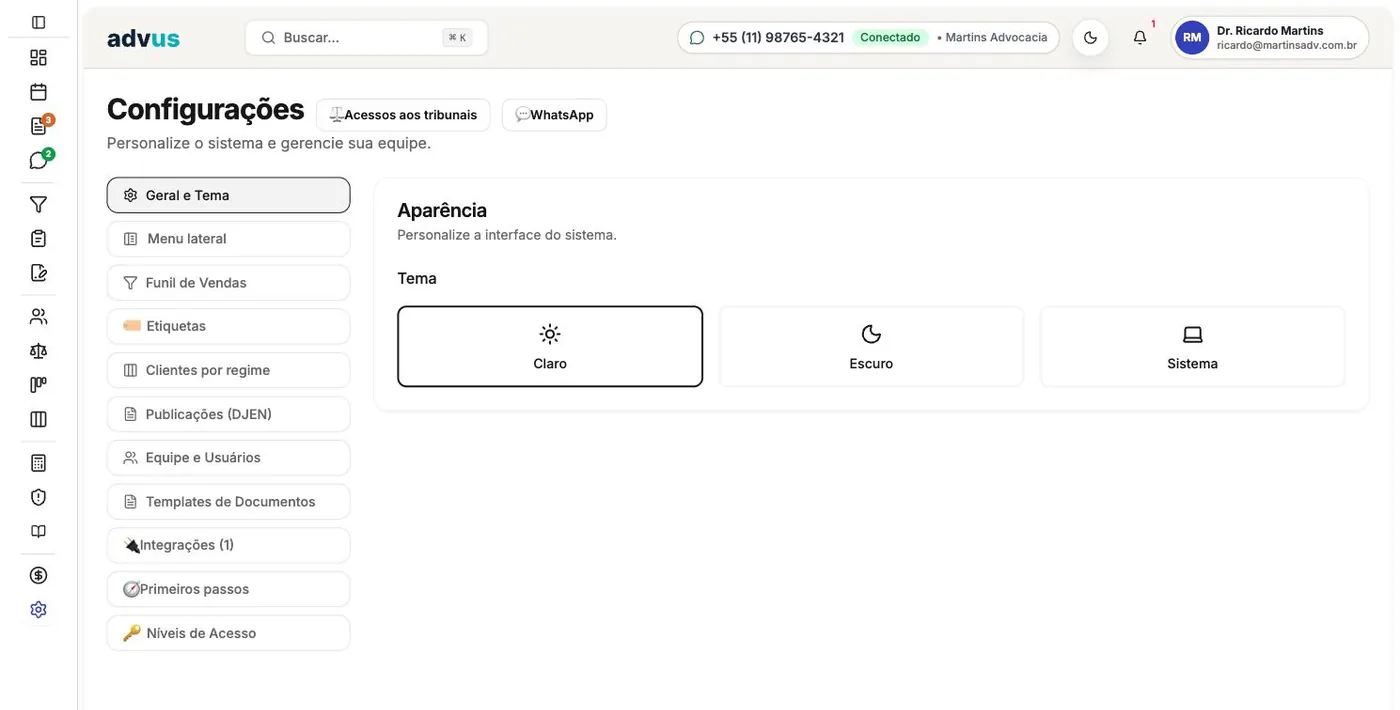This screenshot has width=1400, height=710.
Task: Open the document-with-pen icon in the sidebar
Action: pos(38,272)
